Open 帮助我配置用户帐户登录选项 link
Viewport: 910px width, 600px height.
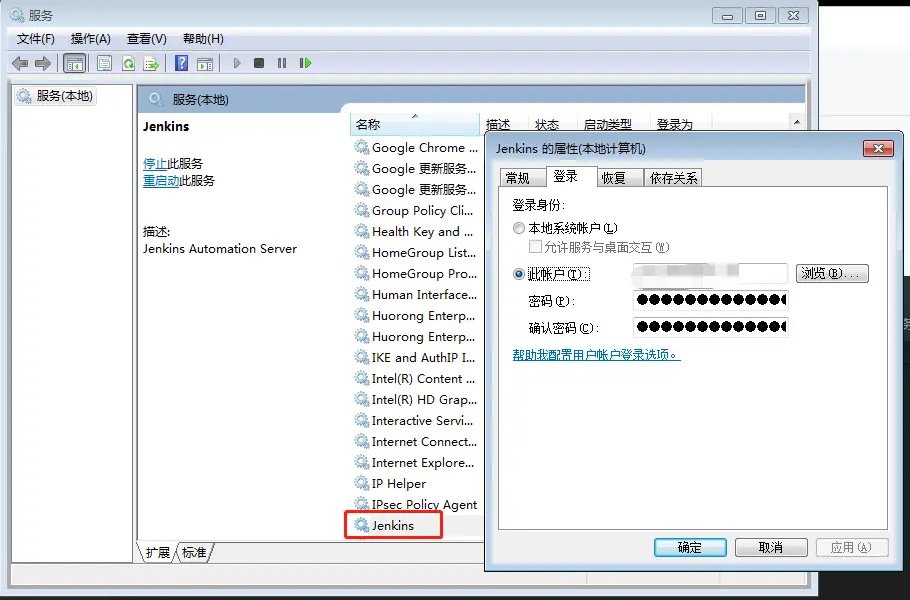[x=596, y=355]
